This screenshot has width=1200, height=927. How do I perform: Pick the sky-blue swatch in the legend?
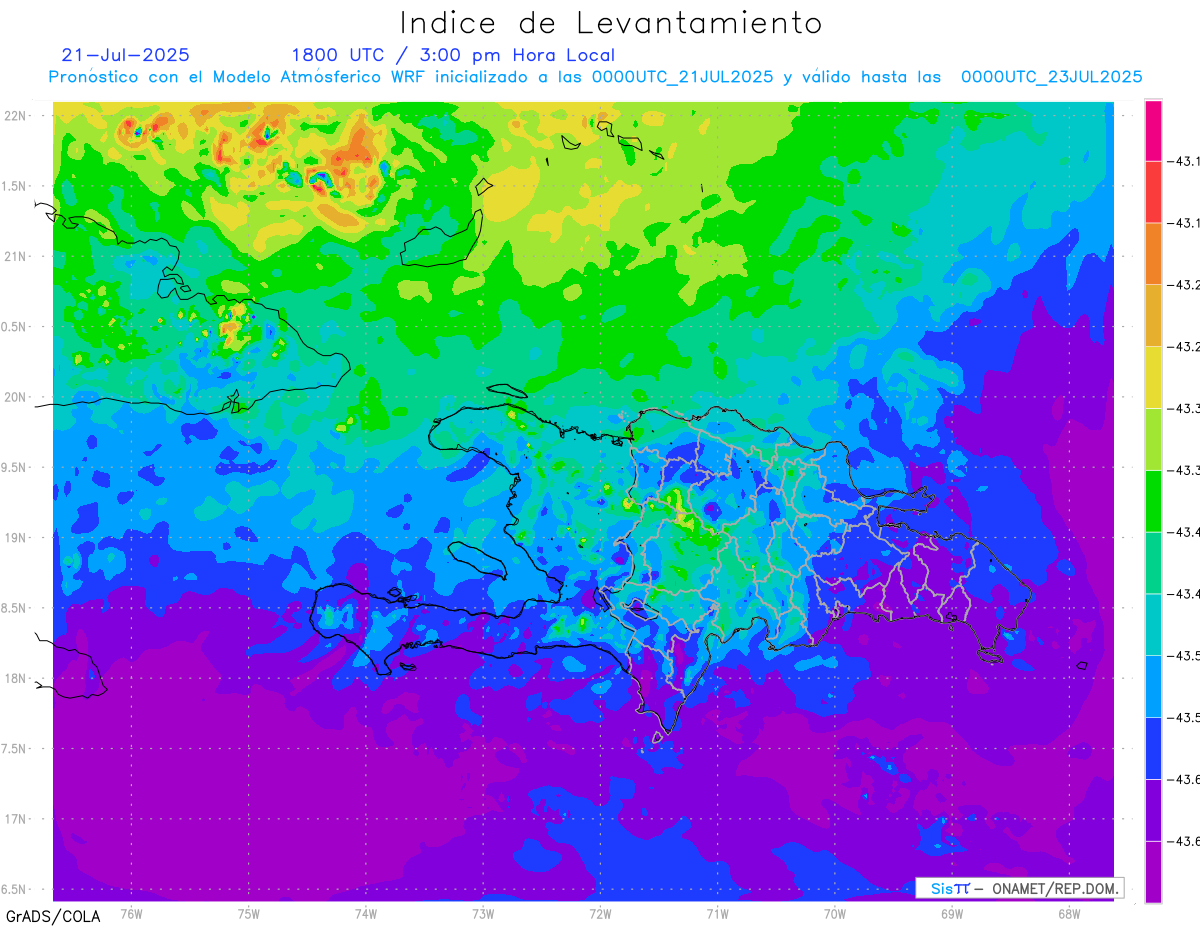point(1153,687)
